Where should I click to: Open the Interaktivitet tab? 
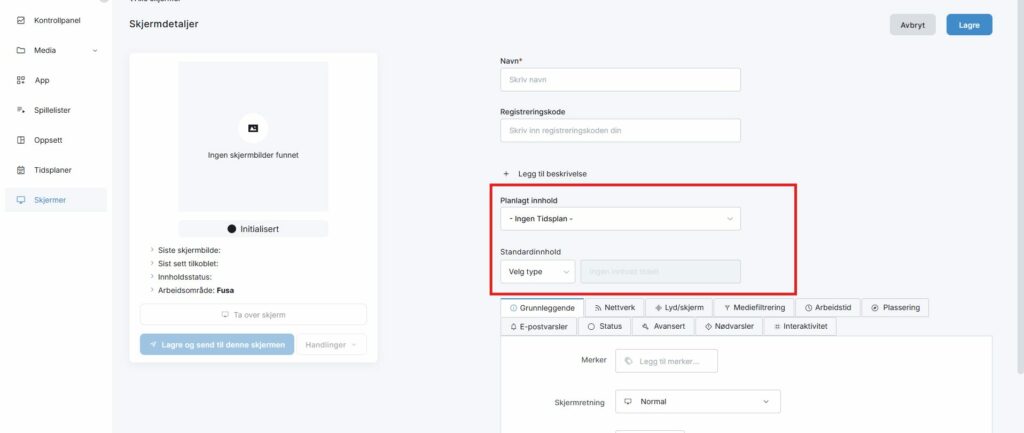tap(800, 326)
